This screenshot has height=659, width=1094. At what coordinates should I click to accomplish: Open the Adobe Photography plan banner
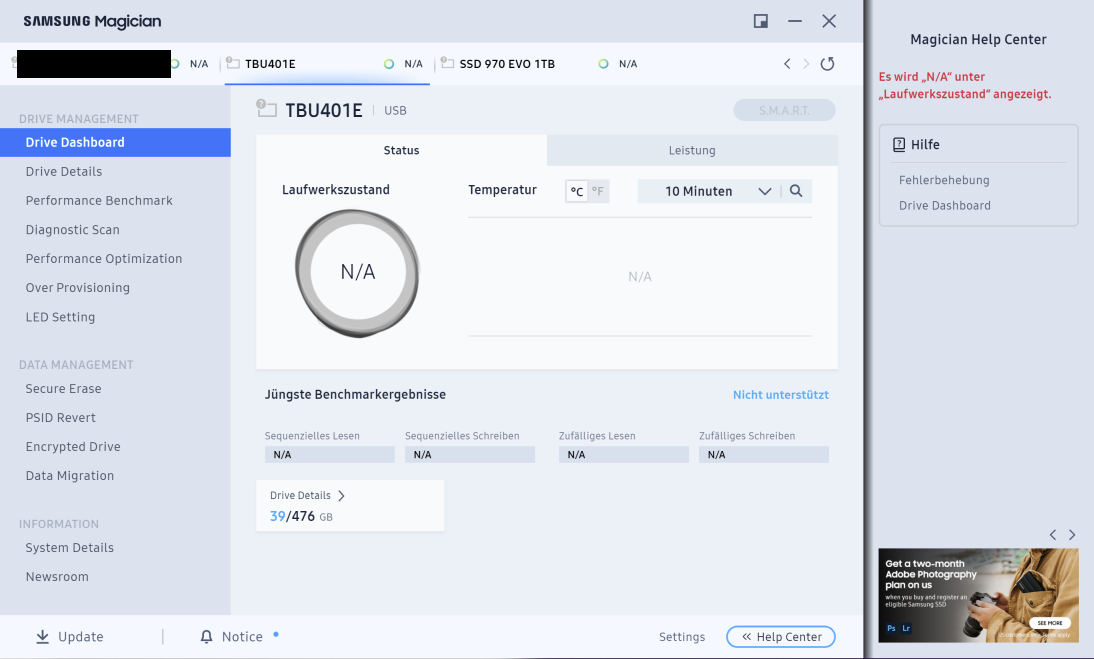(978, 595)
